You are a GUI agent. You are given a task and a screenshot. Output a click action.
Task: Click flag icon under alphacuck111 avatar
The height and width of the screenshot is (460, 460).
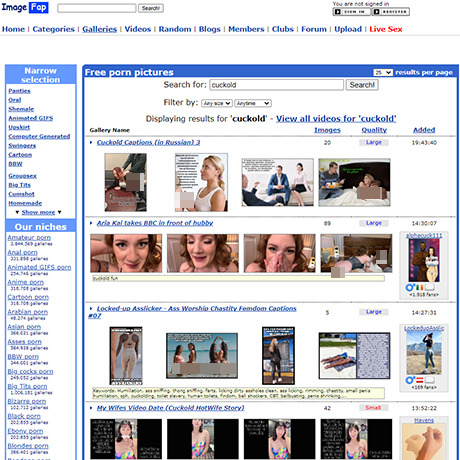coord(419,287)
